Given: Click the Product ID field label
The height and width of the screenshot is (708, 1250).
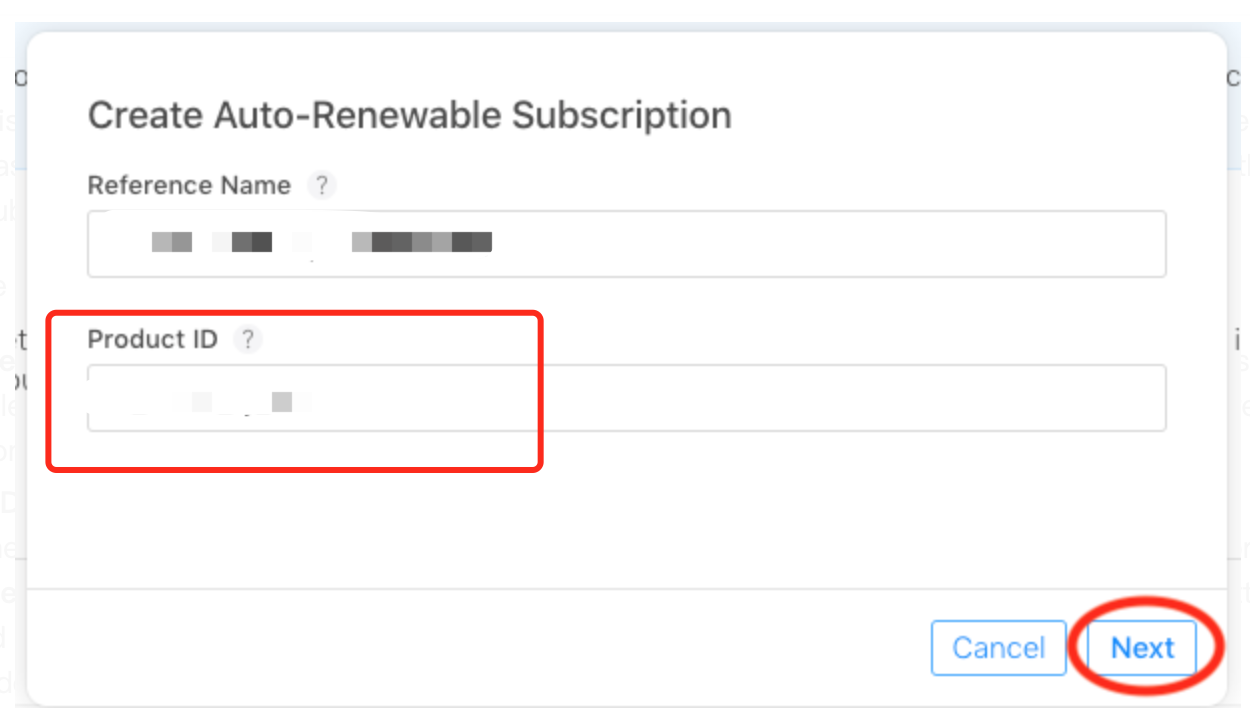Looking at the screenshot, I should click(x=152, y=340).
